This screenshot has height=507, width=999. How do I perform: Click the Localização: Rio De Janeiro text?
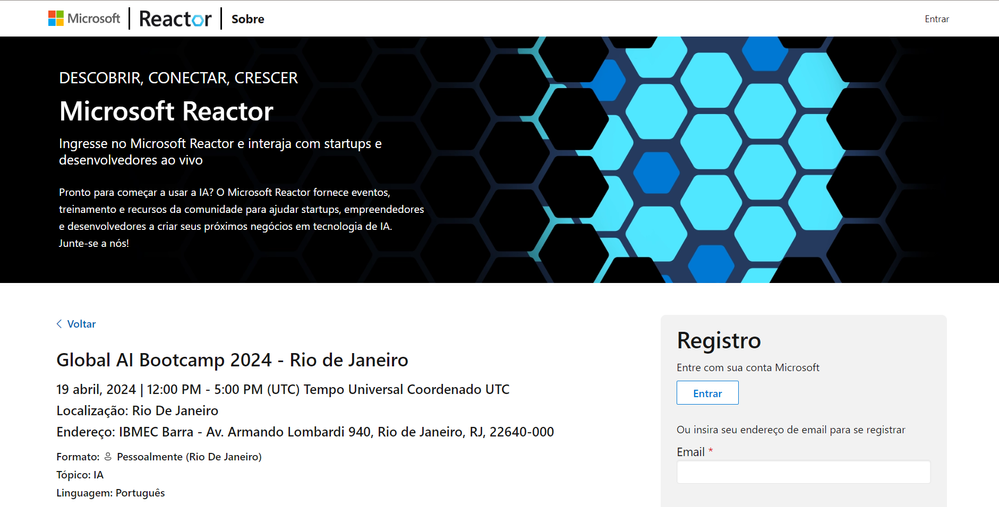pyautogui.click(x=137, y=411)
